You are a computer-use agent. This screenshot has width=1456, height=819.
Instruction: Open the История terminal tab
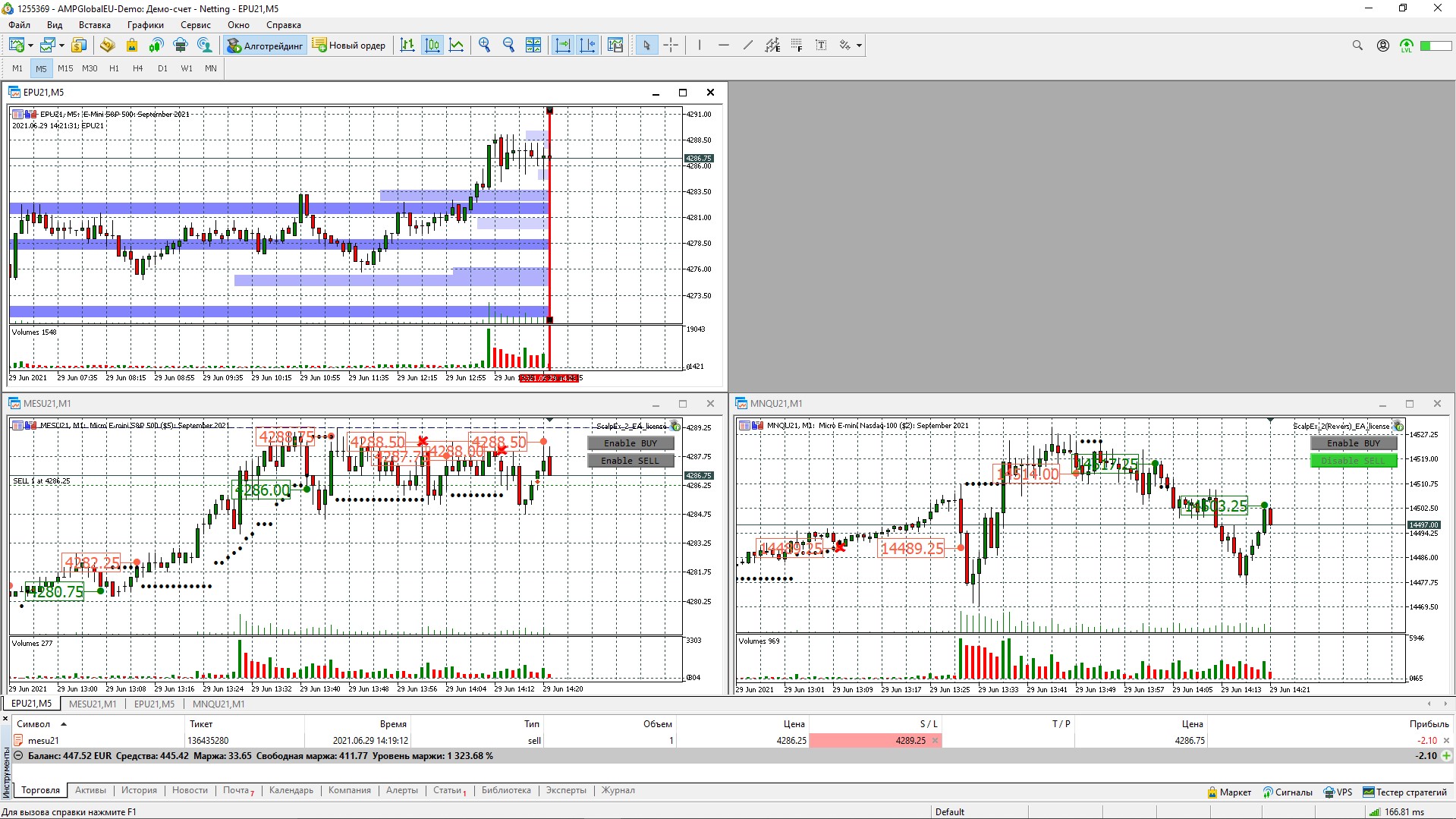tap(140, 790)
